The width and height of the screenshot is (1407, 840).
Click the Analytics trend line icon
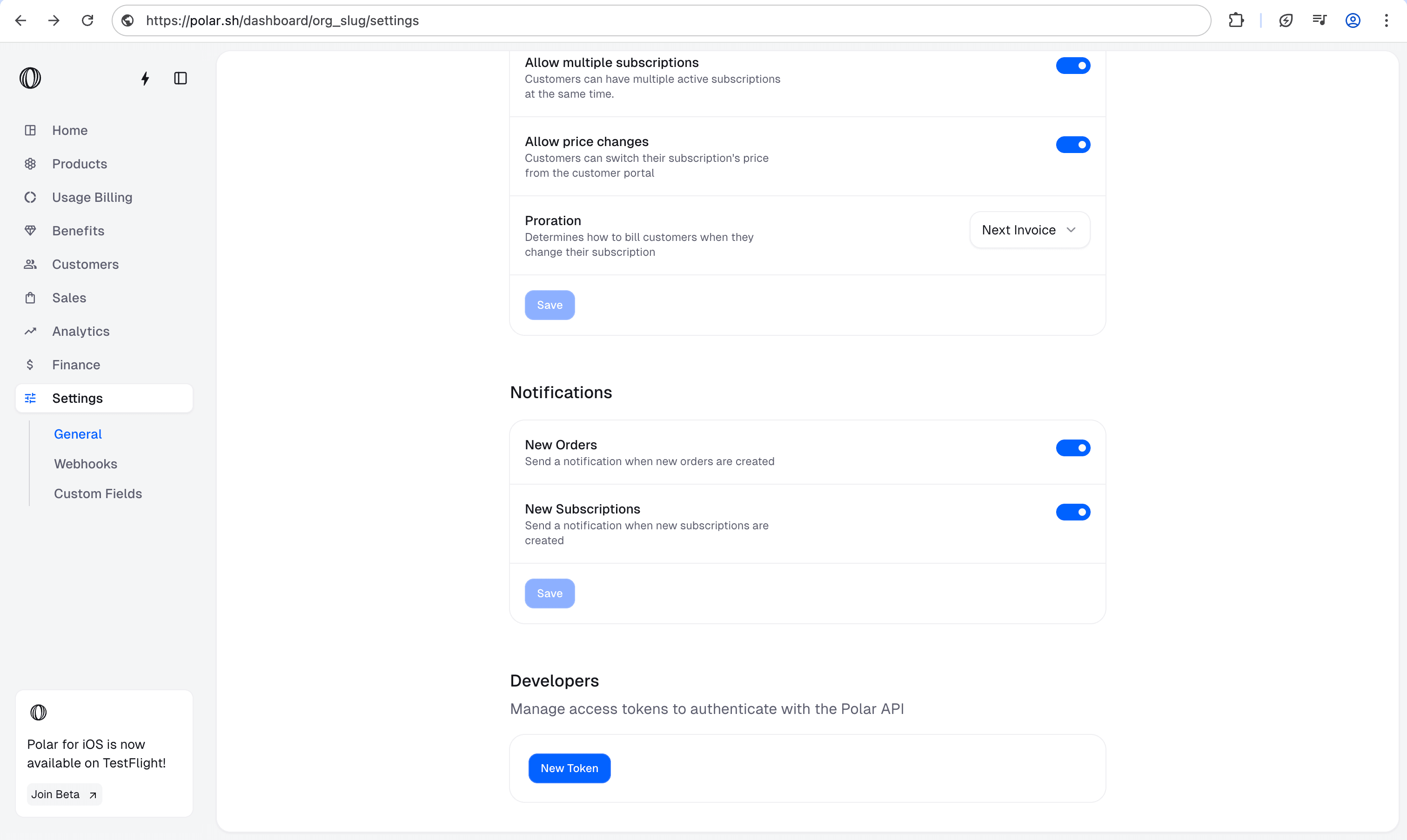click(x=30, y=331)
